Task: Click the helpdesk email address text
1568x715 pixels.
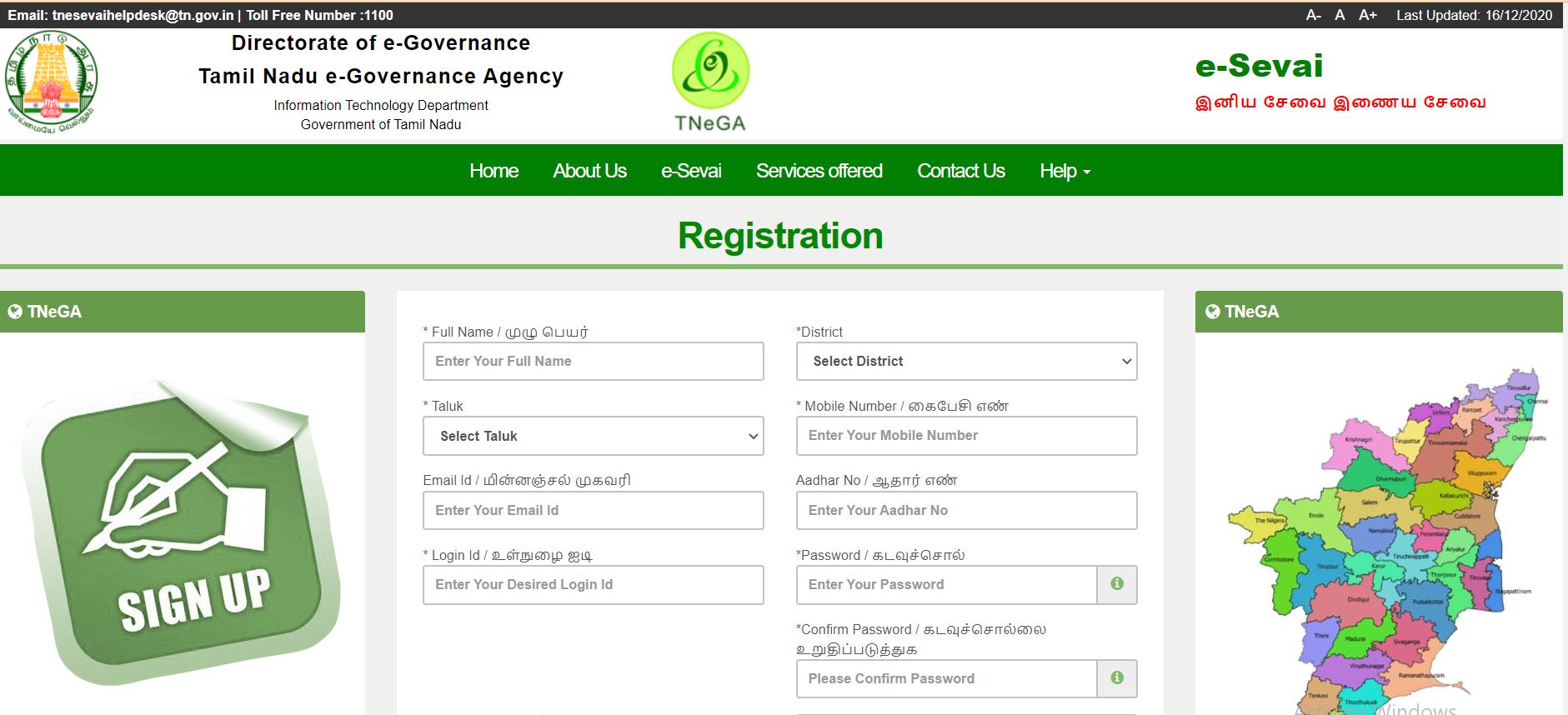Action: (x=143, y=15)
